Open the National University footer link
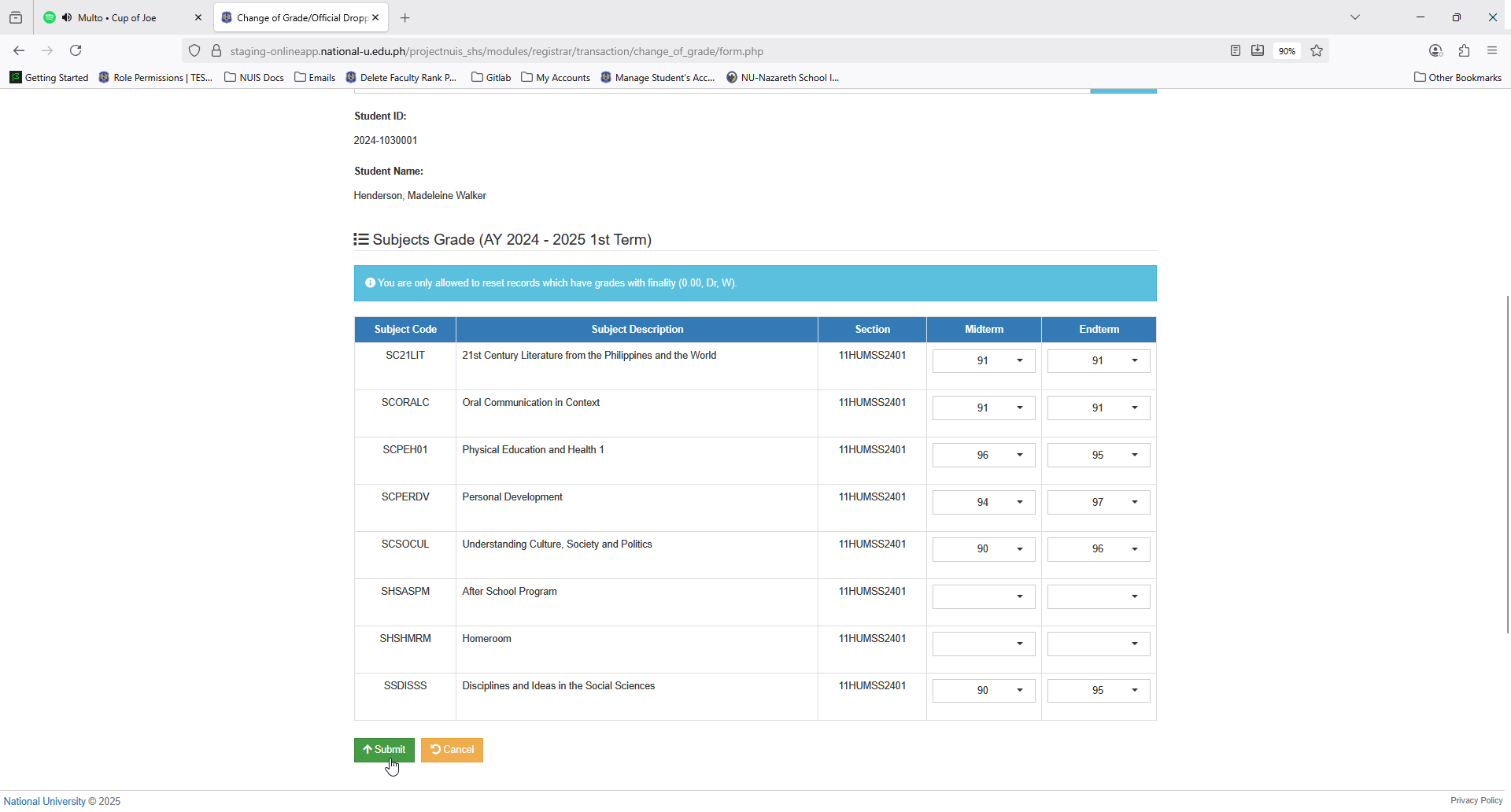This screenshot has height=812, width=1511. pyautogui.click(x=45, y=801)
